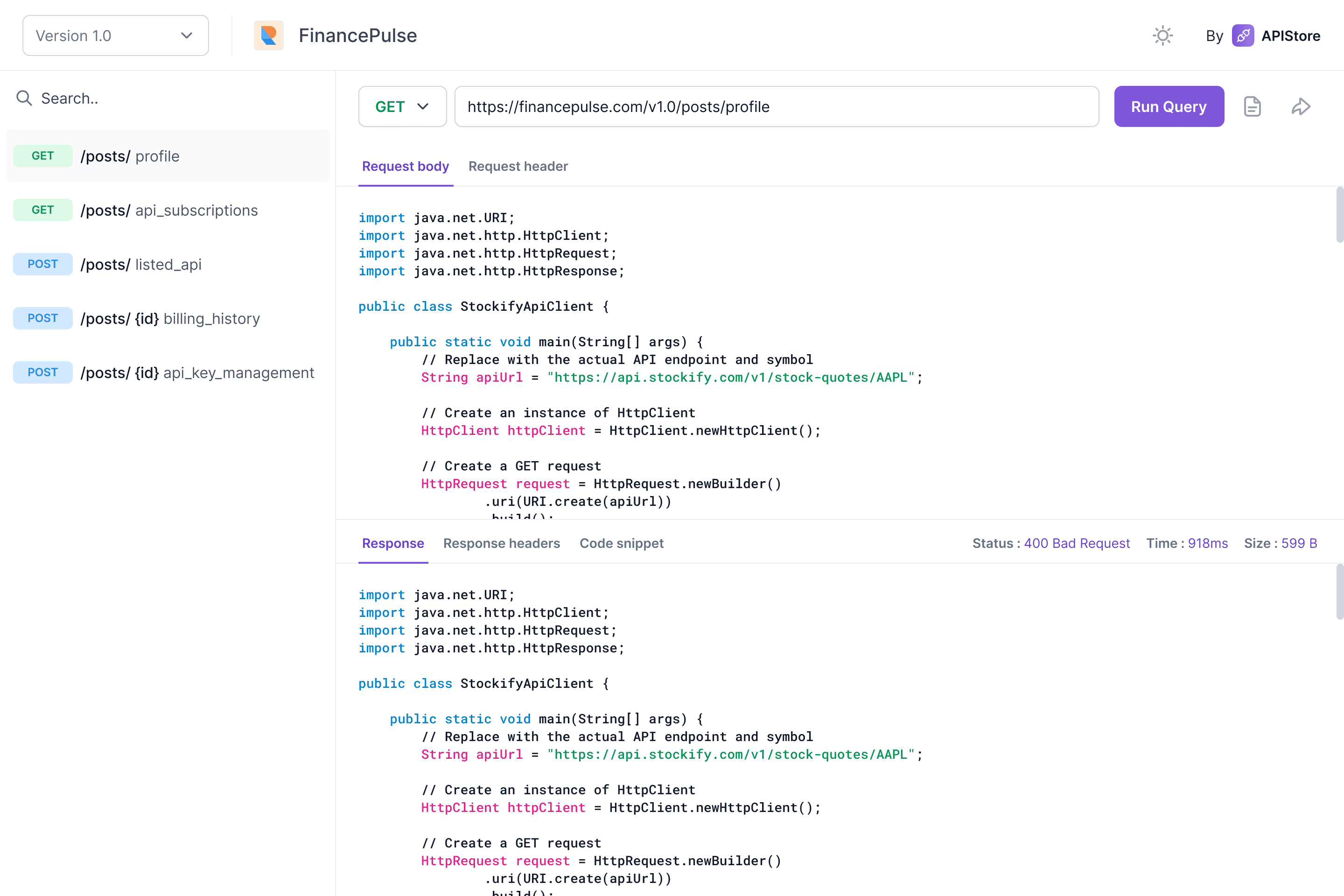Open the Response headers tab

click(x=501, y=543)
